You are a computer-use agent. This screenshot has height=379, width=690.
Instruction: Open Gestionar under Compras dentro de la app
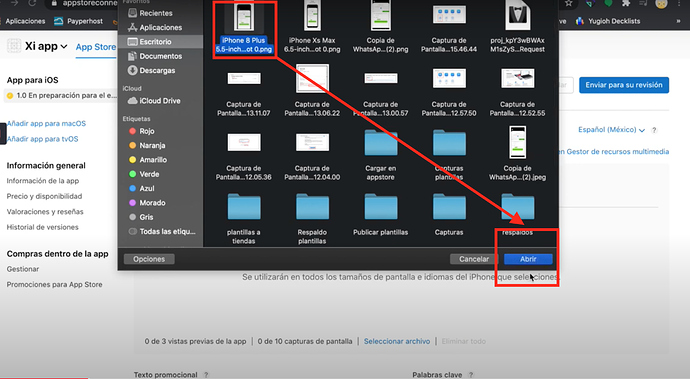tap(23, 269)
